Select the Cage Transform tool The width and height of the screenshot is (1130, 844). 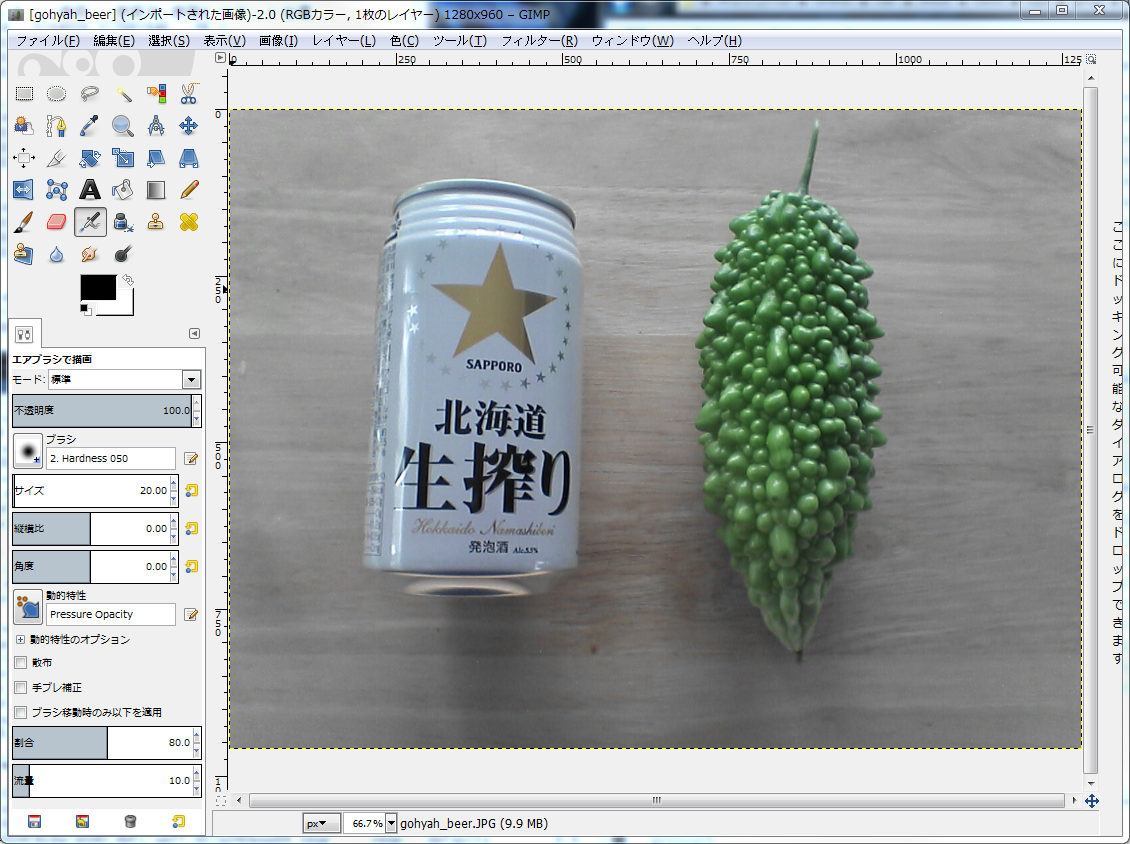(x=56, y=190)
